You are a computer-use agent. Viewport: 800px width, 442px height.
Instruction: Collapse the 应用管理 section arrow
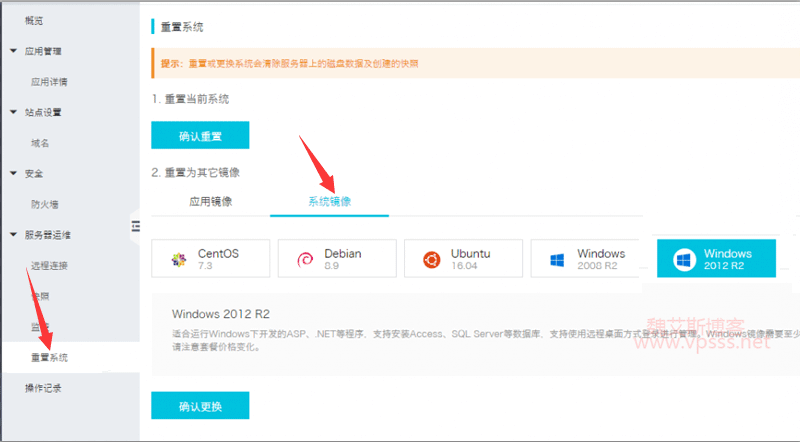(13, 51)
